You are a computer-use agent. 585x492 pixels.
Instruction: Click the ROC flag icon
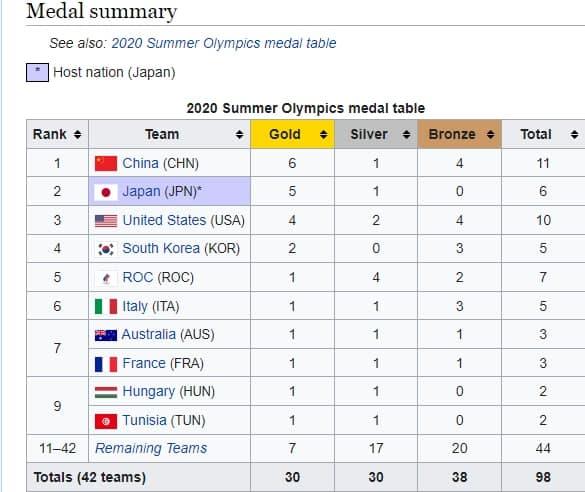[x=106, y=278]
